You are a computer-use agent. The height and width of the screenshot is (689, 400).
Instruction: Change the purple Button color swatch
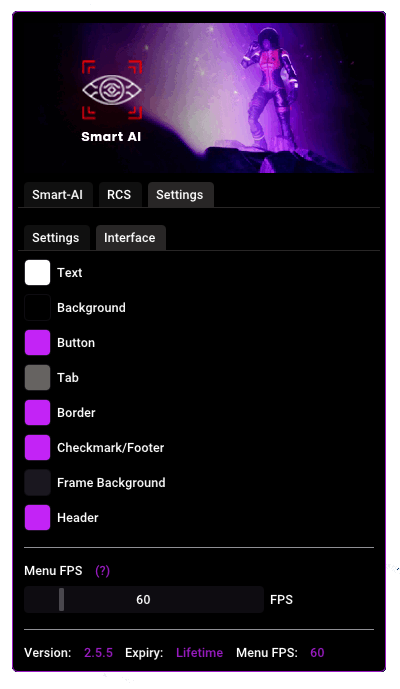click(x=37, y=342)
